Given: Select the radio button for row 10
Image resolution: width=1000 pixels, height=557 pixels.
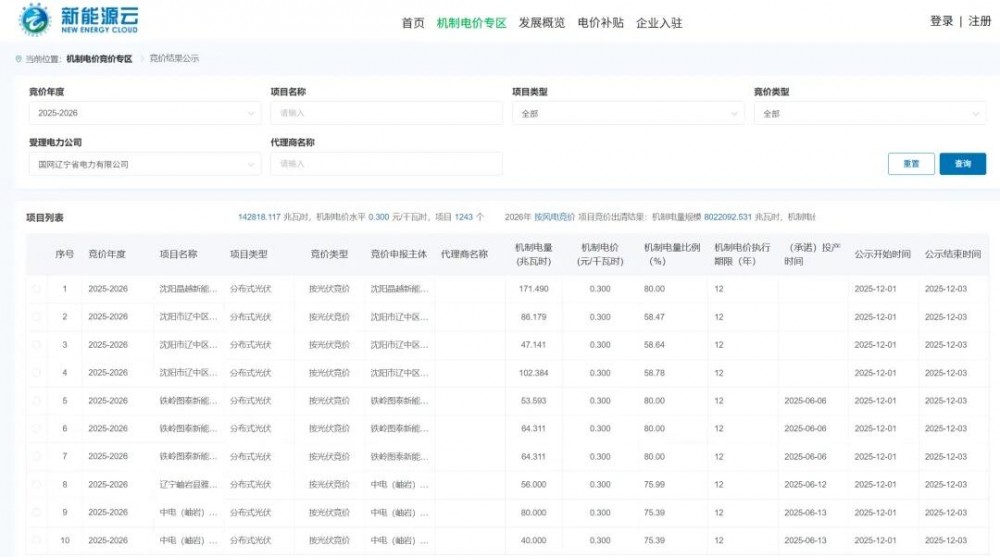Looking at the screenshot, I should tap(37, 541).
